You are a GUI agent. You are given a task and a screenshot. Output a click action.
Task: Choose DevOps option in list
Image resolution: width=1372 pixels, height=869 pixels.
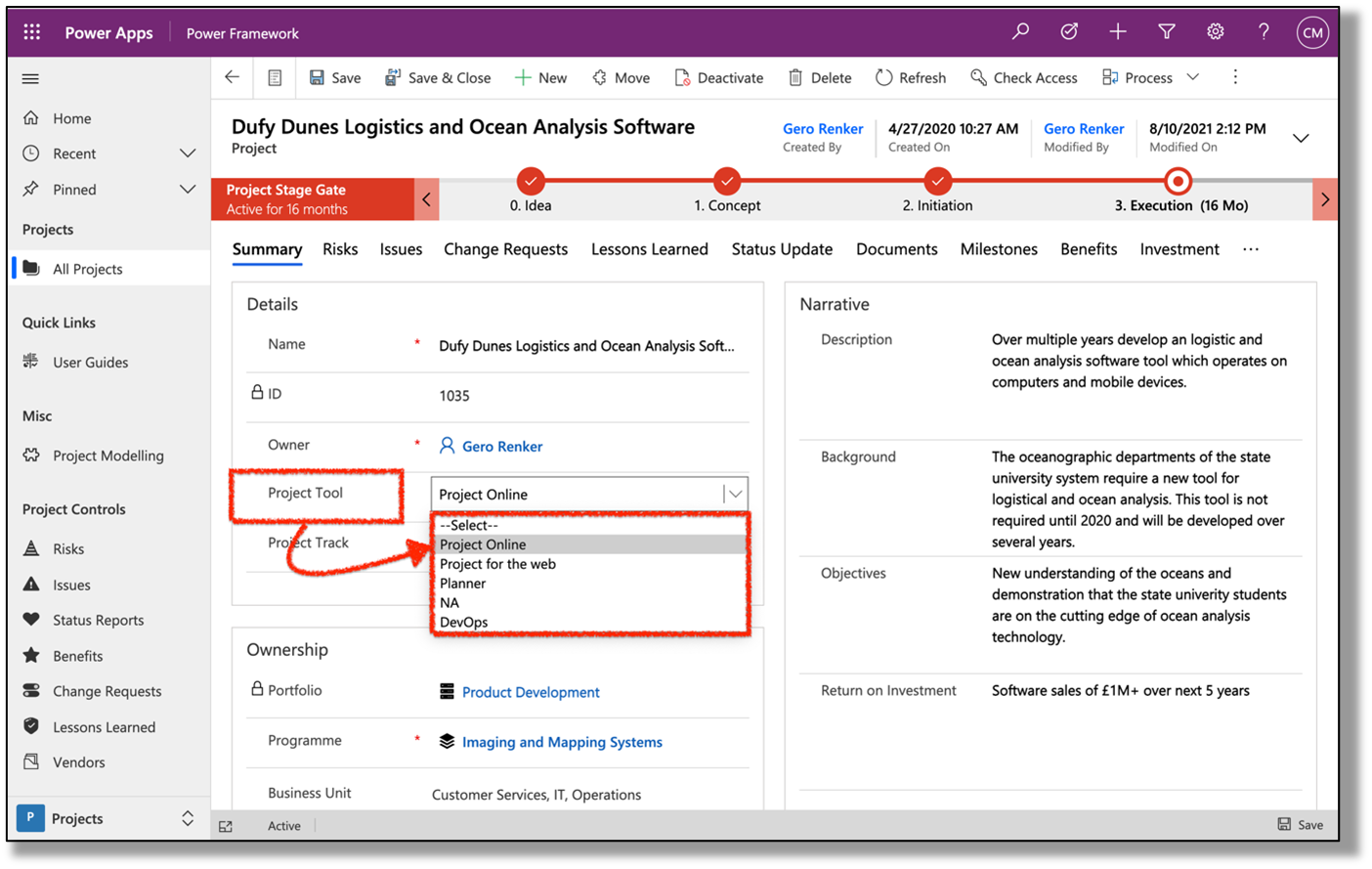click(589, 622)
